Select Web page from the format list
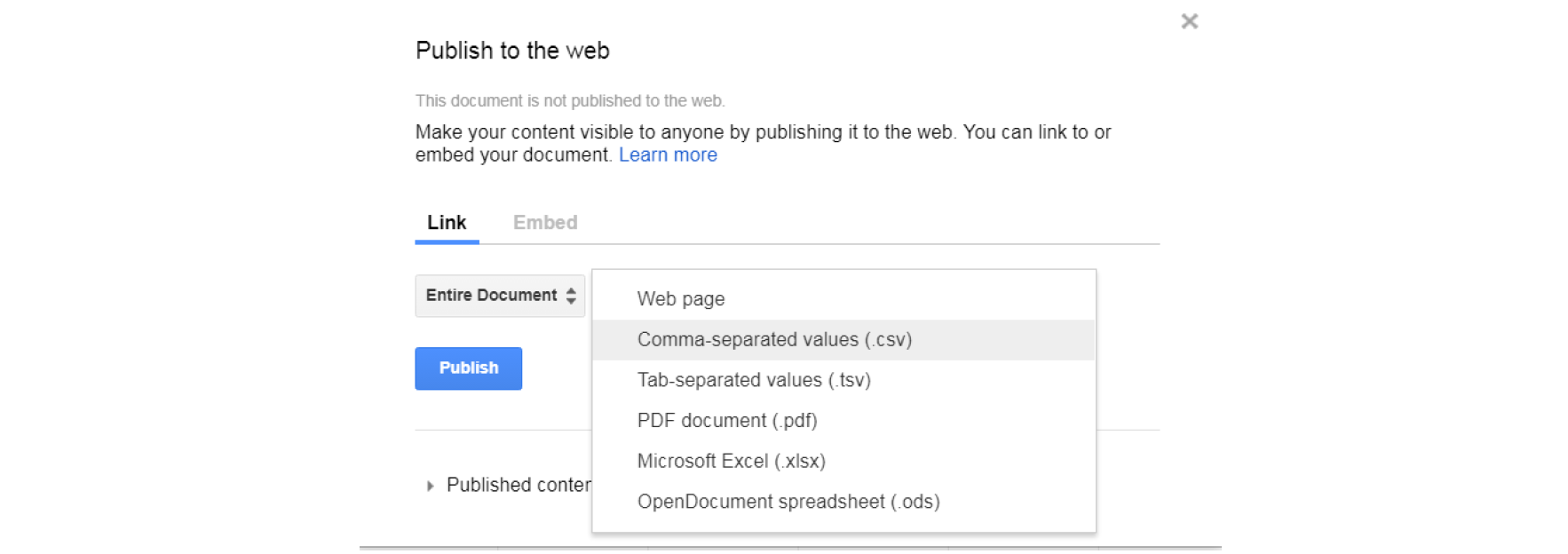 [x=681, y=299]
